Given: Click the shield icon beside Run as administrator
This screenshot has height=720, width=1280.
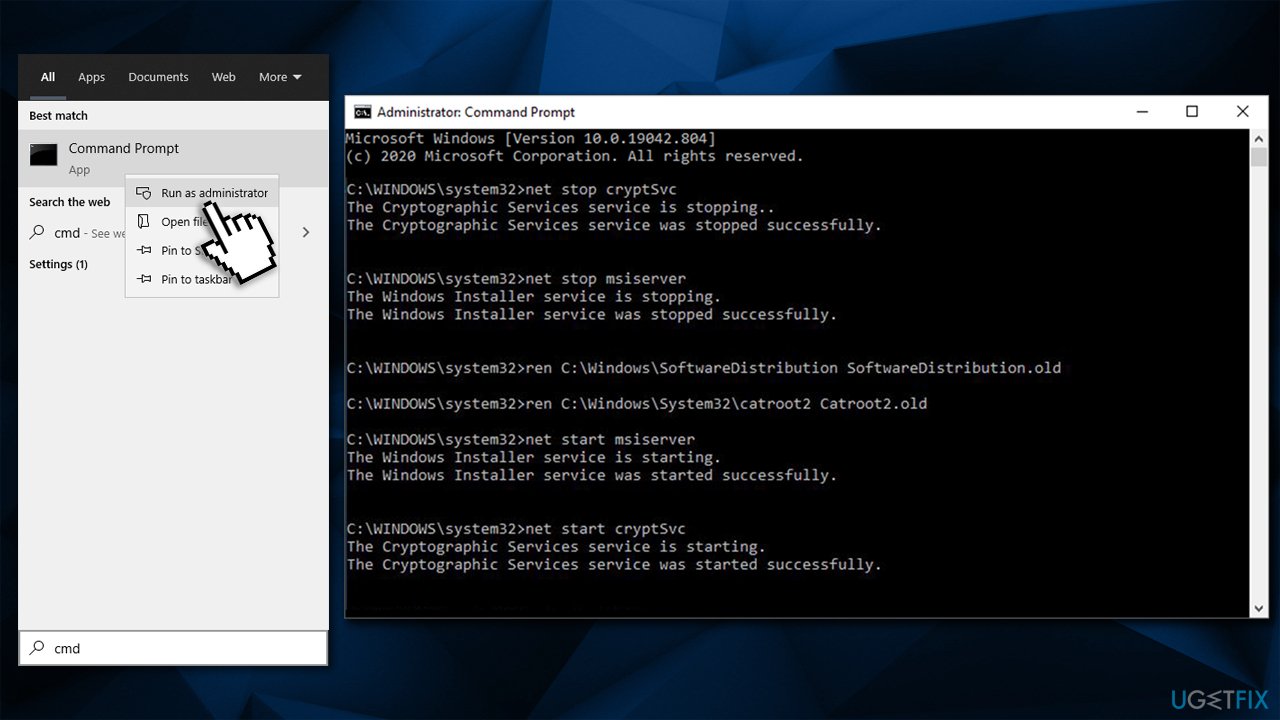Looking at the screenshot, I should [x=144, y=193].
